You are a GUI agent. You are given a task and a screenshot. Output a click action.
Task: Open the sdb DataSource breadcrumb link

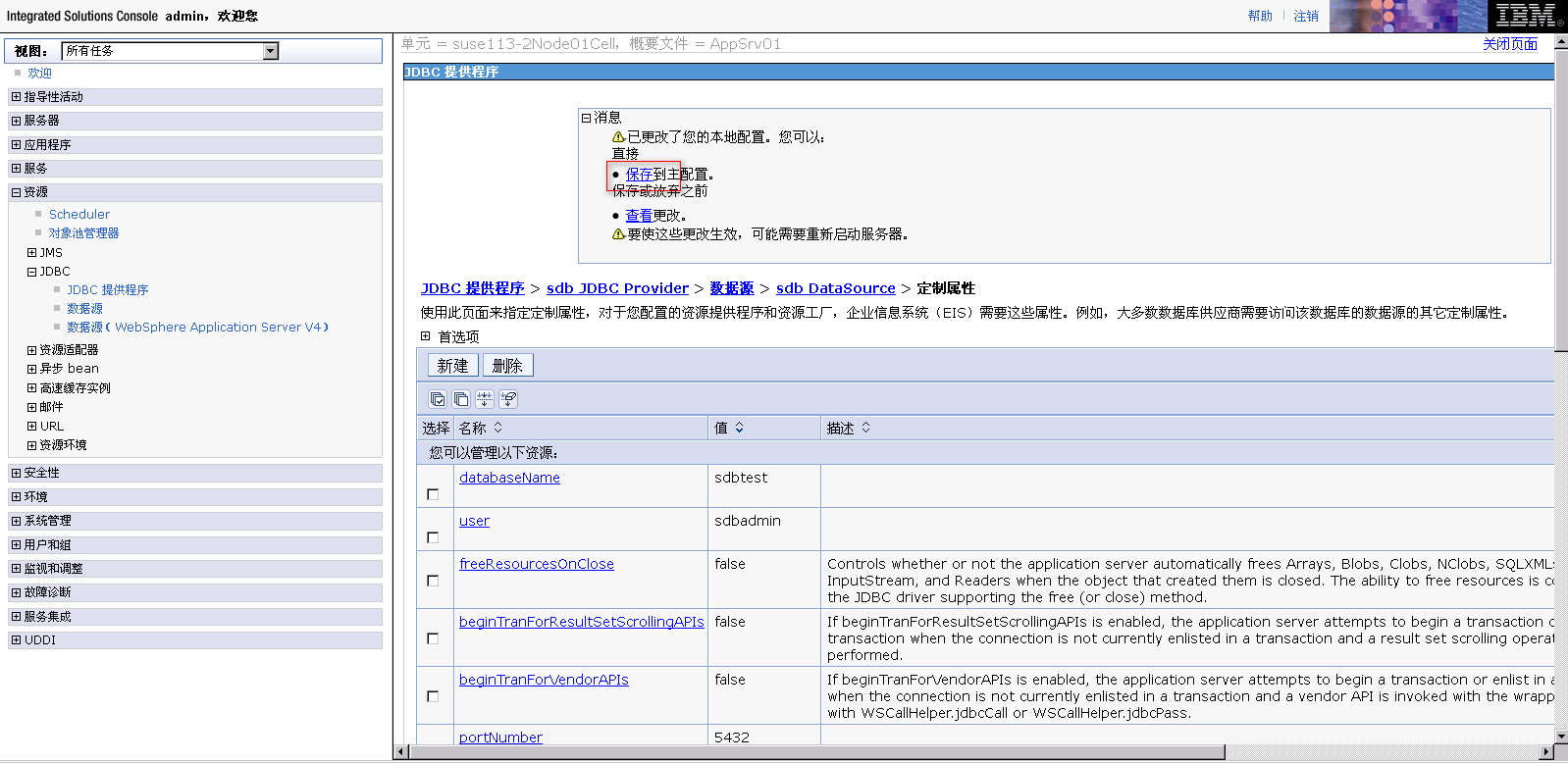click(x=835, y=288)
